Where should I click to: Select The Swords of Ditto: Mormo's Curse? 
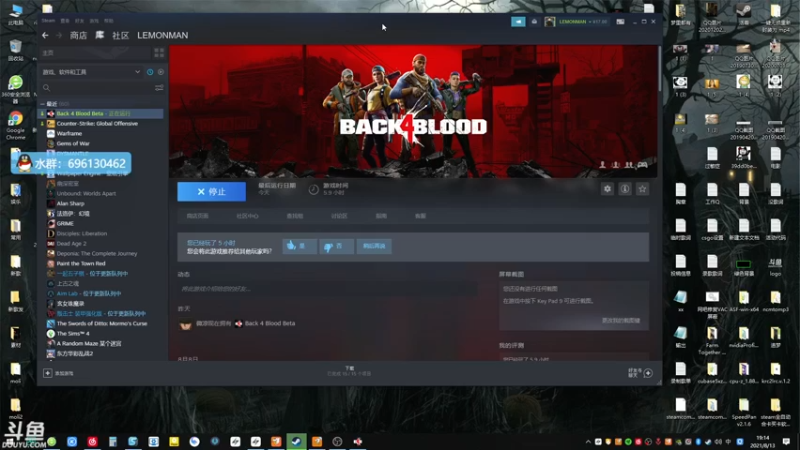(102, 323)
